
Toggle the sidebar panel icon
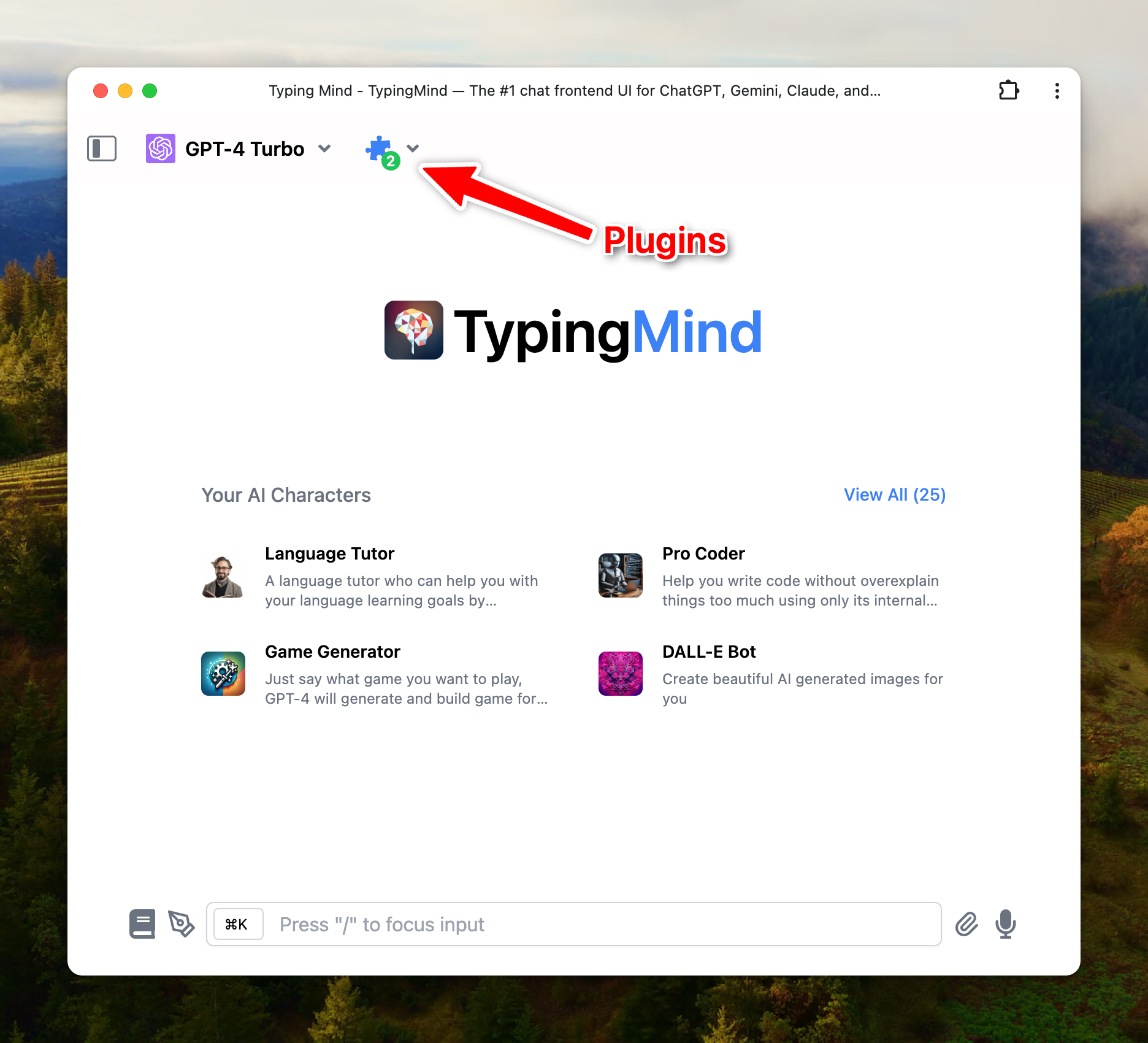(102, 148)
